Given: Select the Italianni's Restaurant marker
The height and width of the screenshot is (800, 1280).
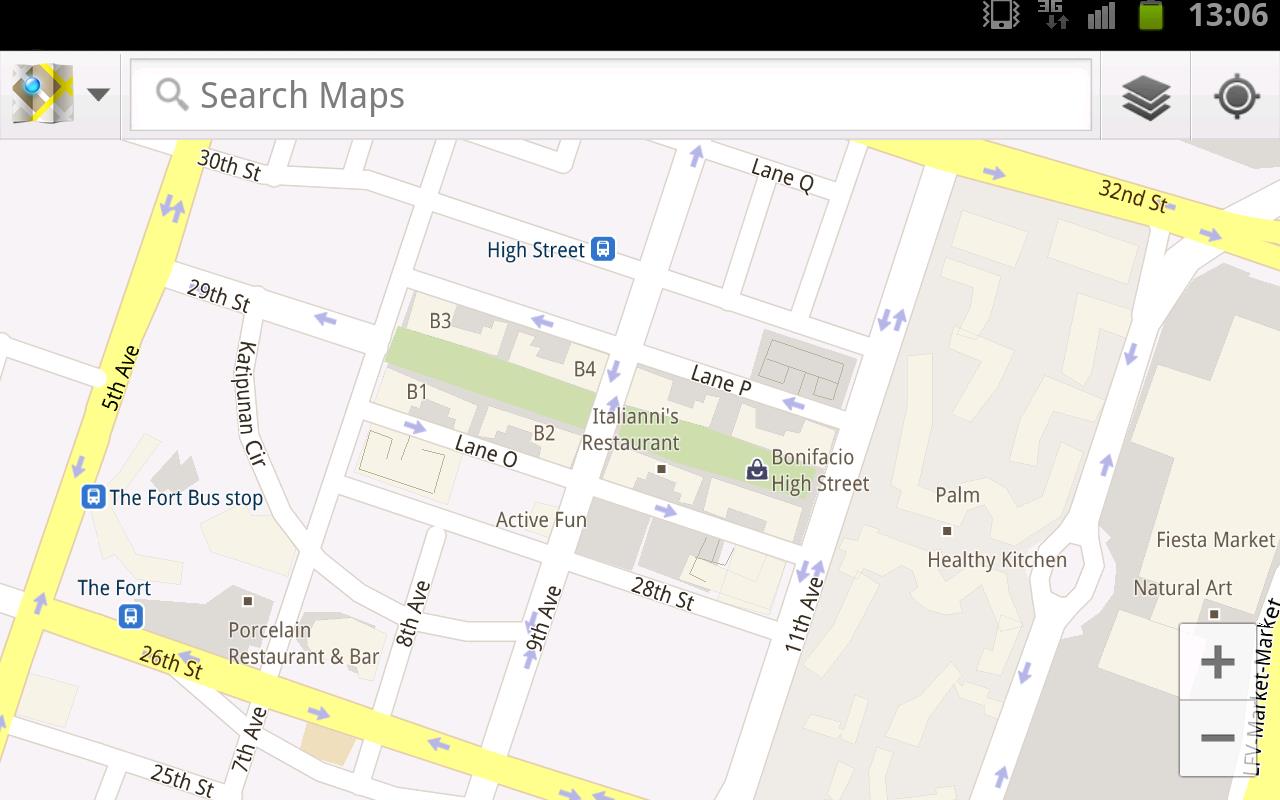Looking at the screenshot, I should click(x=661, y=468).
